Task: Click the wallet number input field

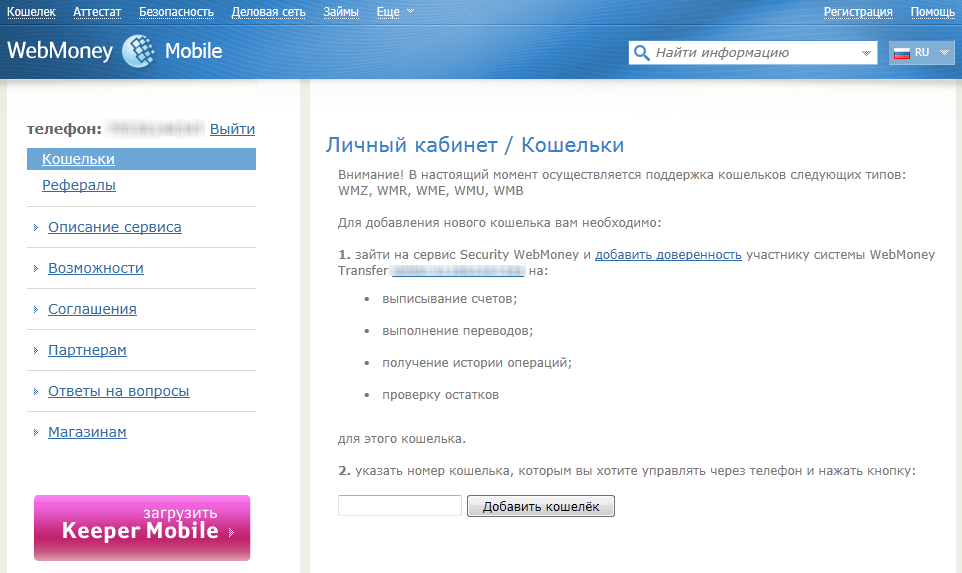Action: (x=400, y=506)
